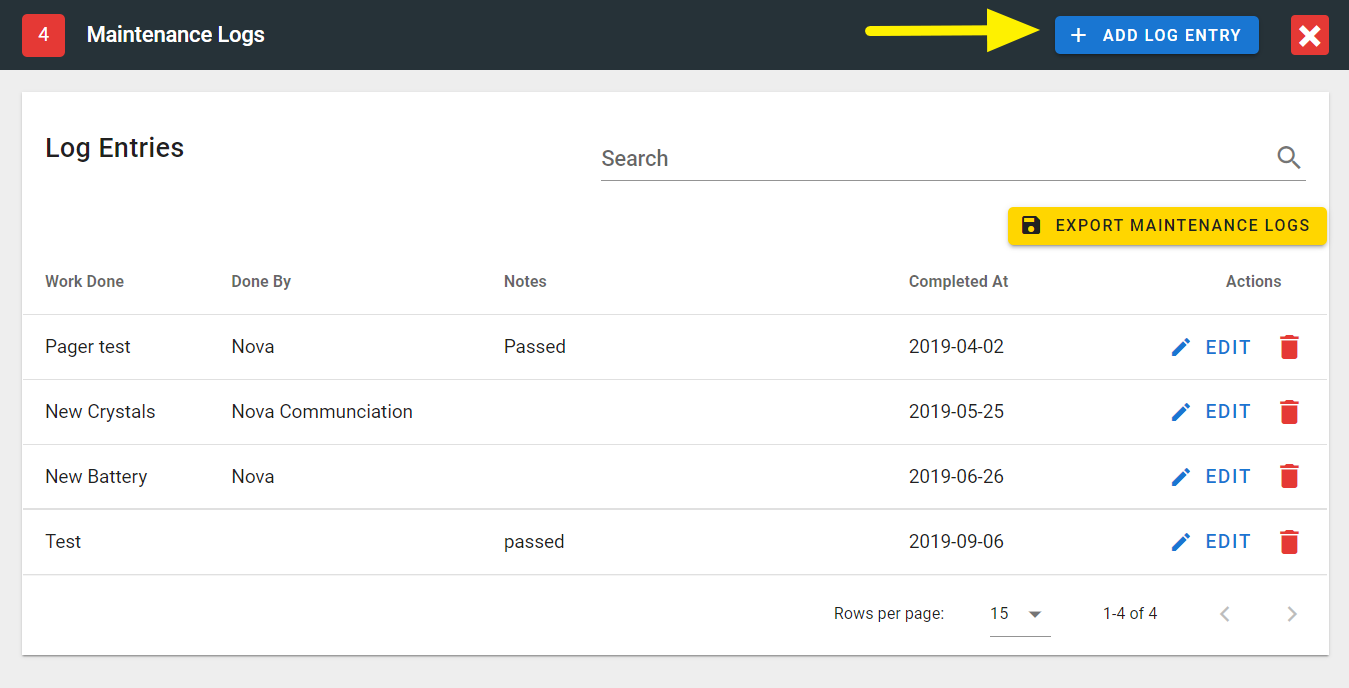Image resolution: width=1349 pixels, height=688 pixels.
Task: Edit the New Battery entry
Action: 1211,477
